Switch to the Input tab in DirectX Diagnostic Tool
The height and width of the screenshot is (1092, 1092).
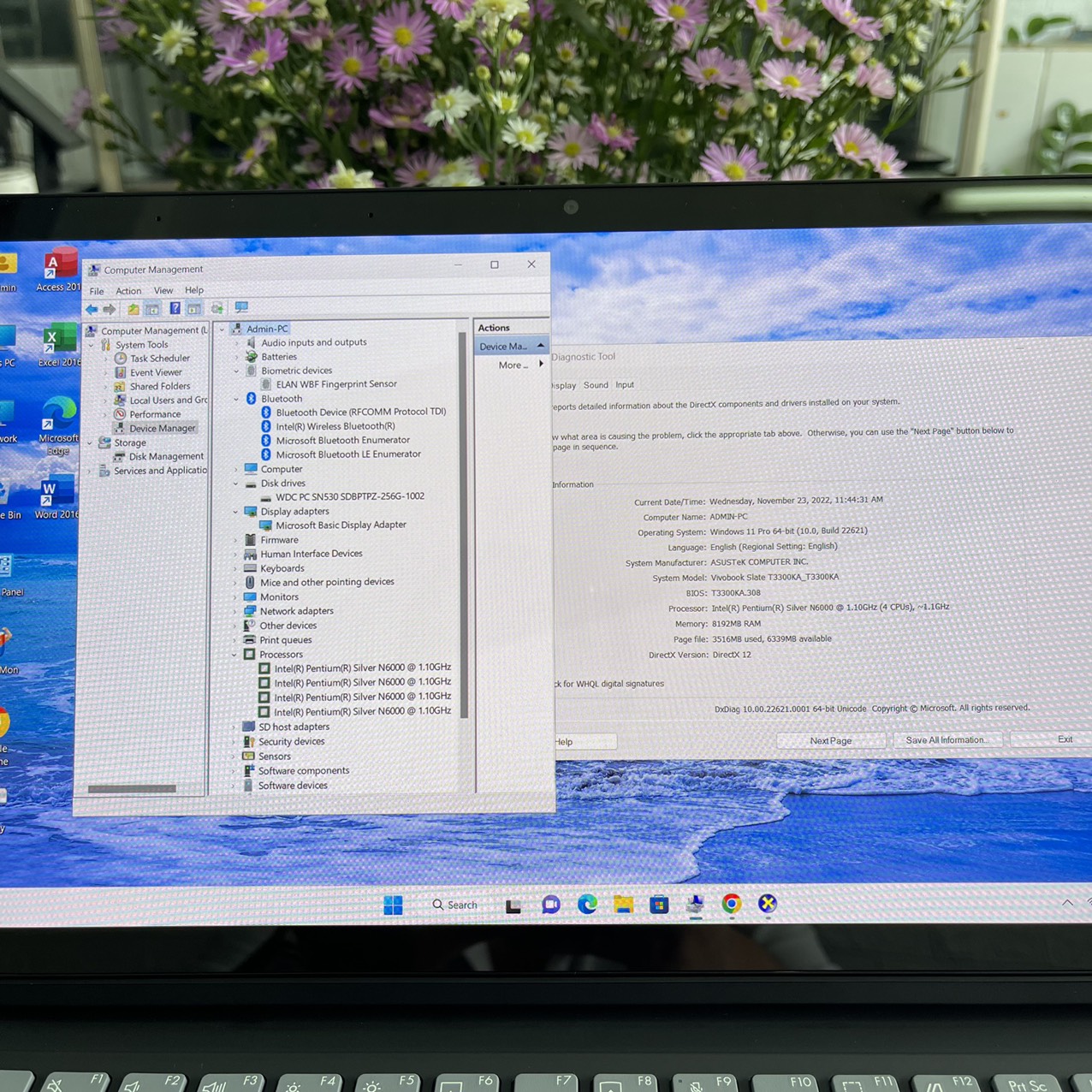[625, 385]
